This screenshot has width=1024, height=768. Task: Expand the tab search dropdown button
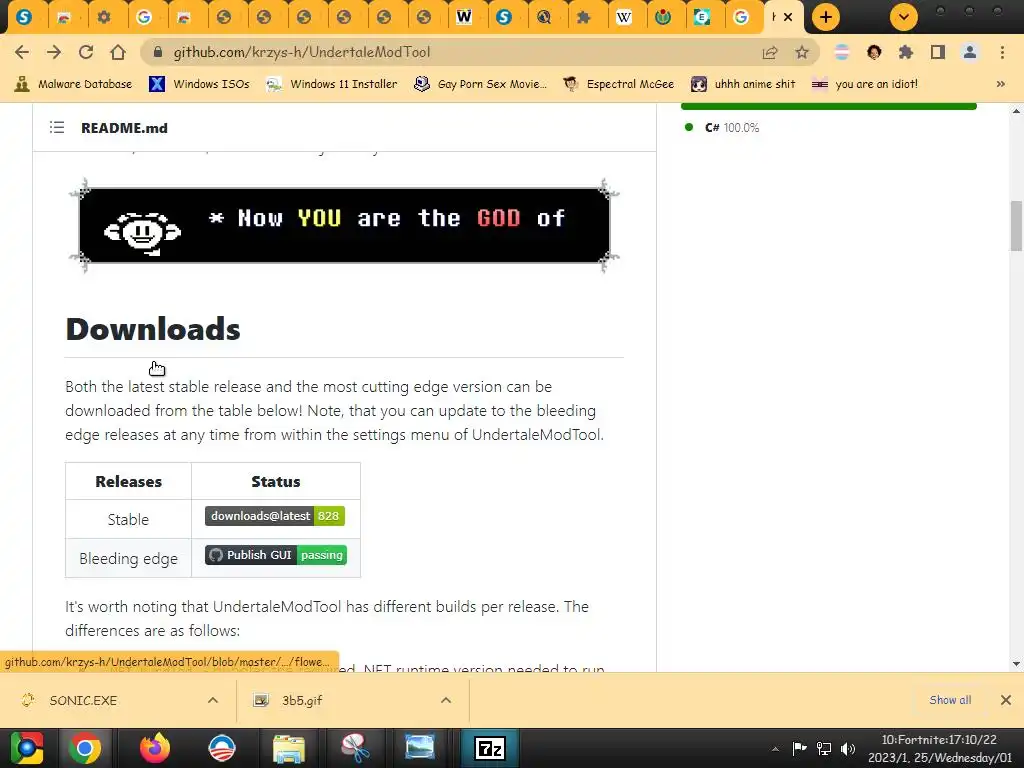904,17
